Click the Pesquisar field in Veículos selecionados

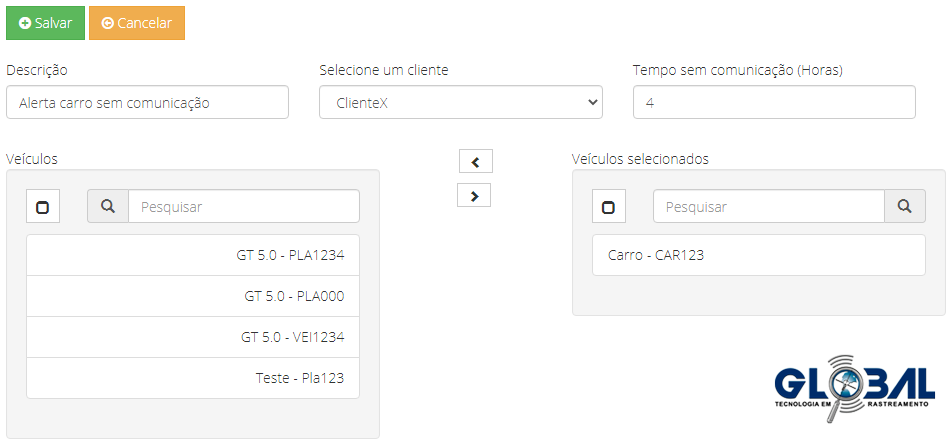(767, 207)
